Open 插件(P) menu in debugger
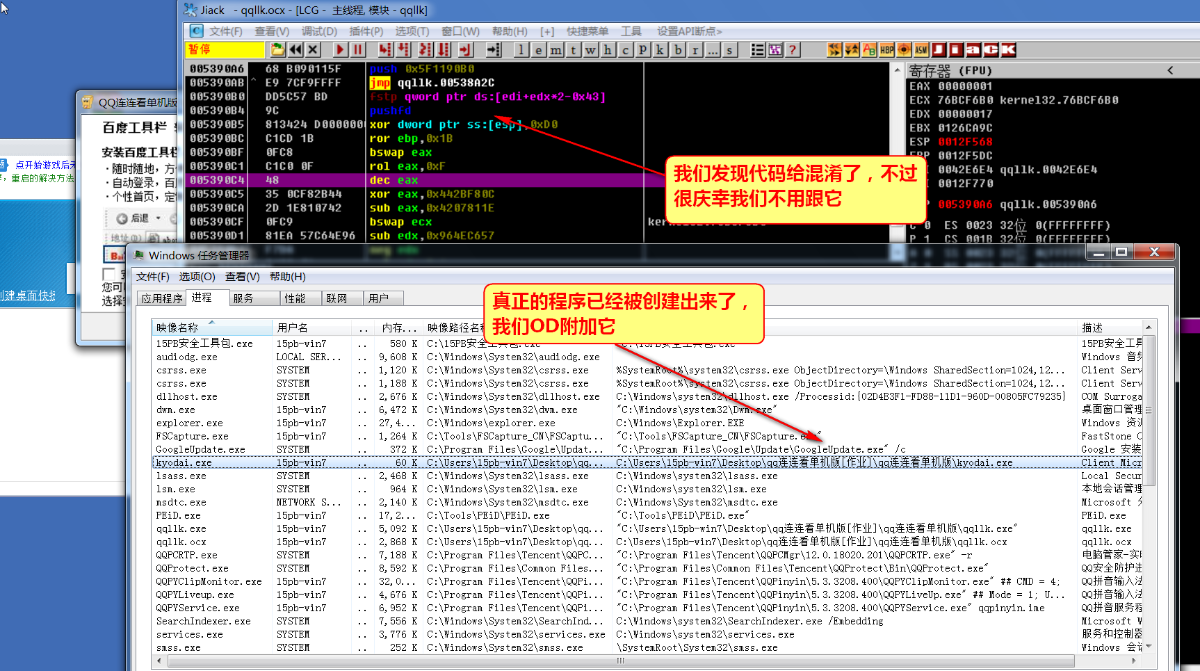The height and width of the screenshot is (671, 1200). [366, 31]
